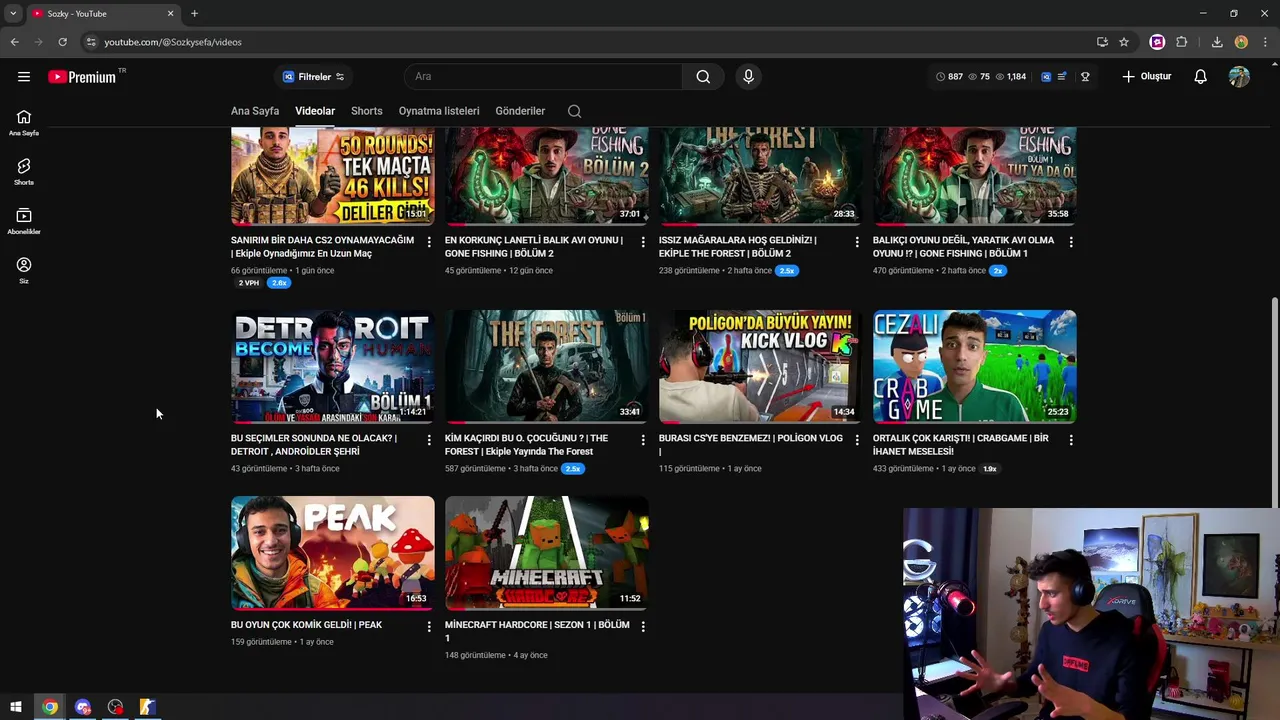Open options for the Crabgame video
Image resolution: width=1280 pixels, height=720 pixels.
click(x=1071, y=440)
